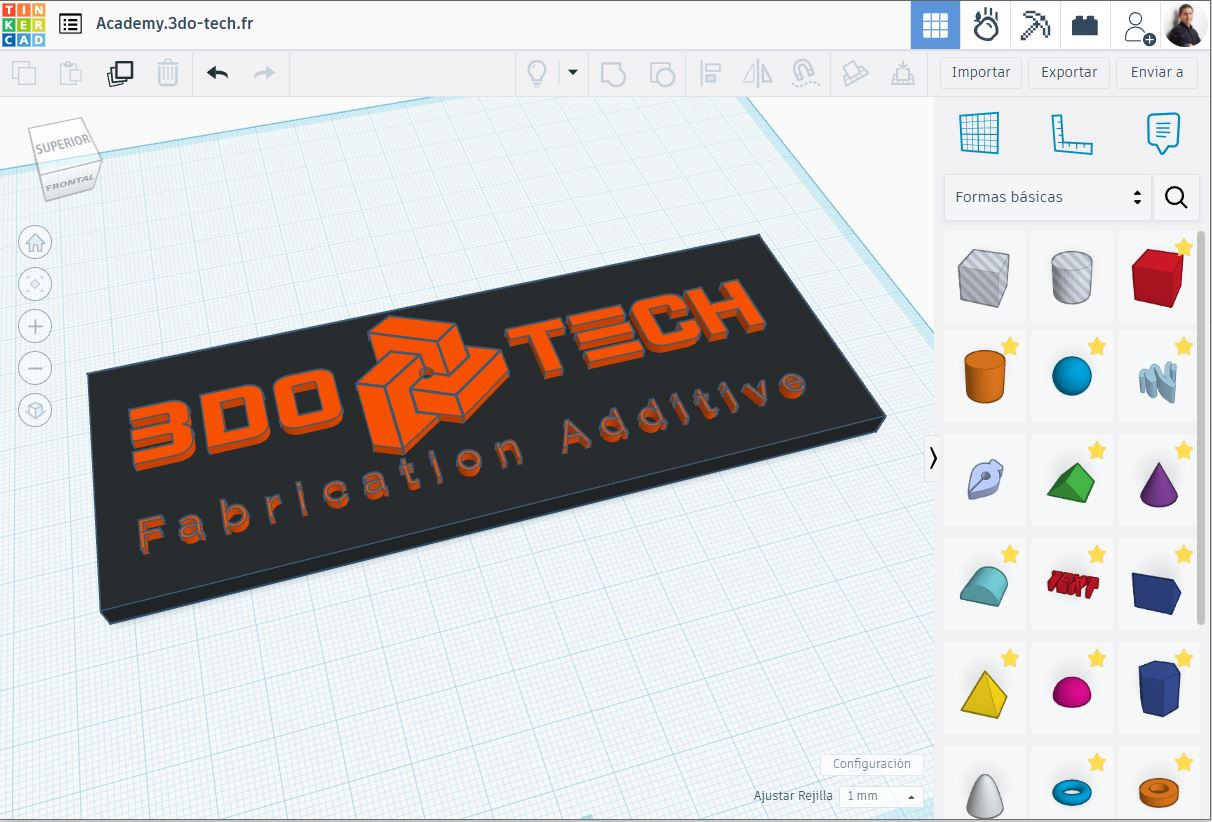1212x822 pixels.
Task: Redo the last action
Action: coord(264,73)
